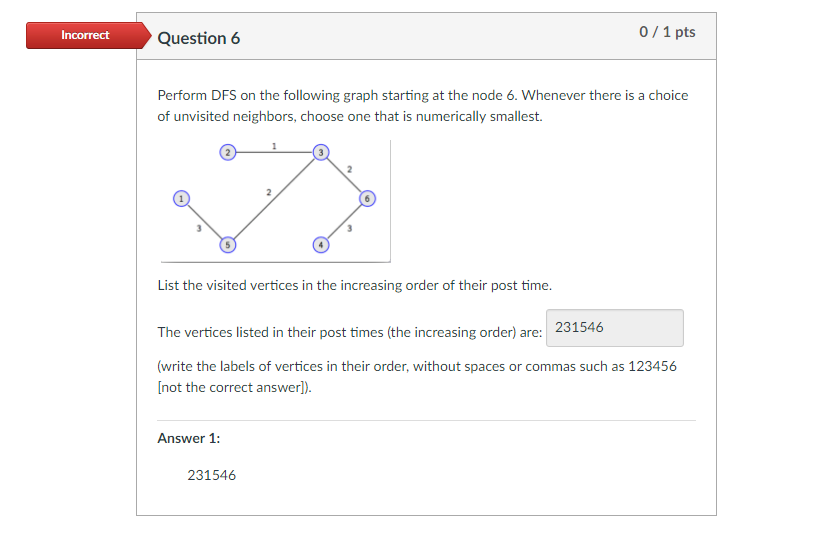Image resolution: width=839 pixels, height=546 pixels.
Task: Click edge weight 3 between nodes 1 and 5
Action: 199,228
